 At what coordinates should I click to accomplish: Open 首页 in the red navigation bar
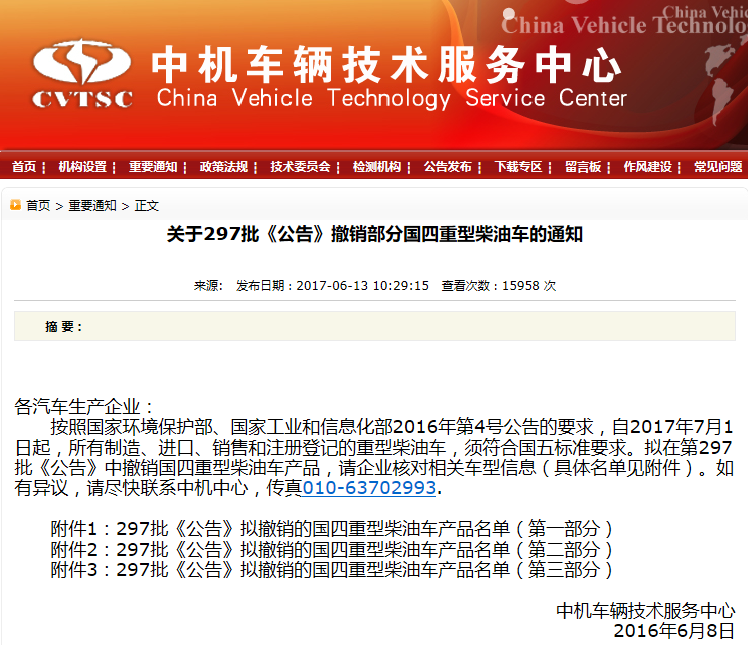click(x=24, y=166)
